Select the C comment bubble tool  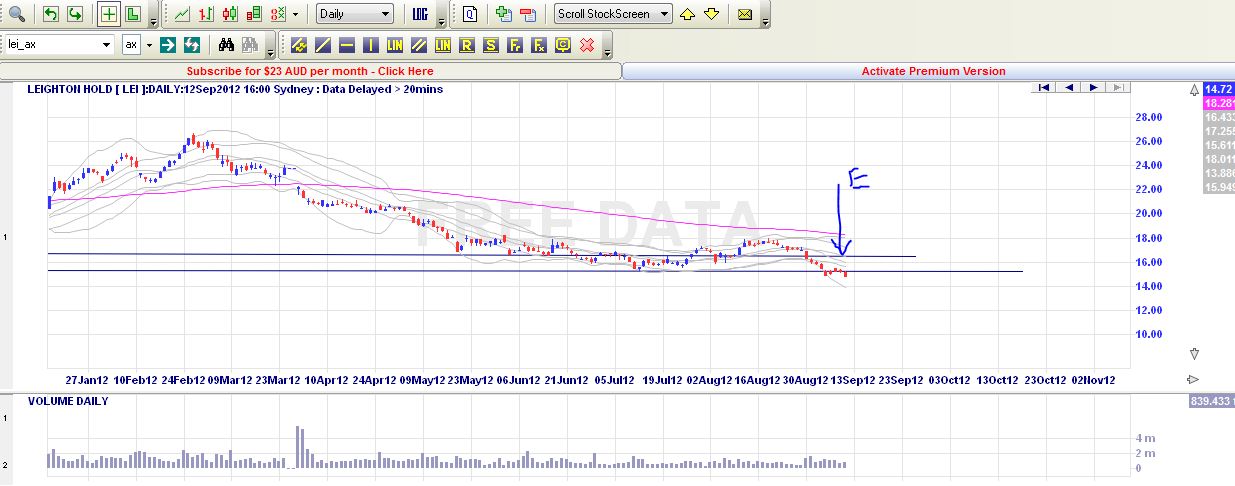click(x=563, y=45)
